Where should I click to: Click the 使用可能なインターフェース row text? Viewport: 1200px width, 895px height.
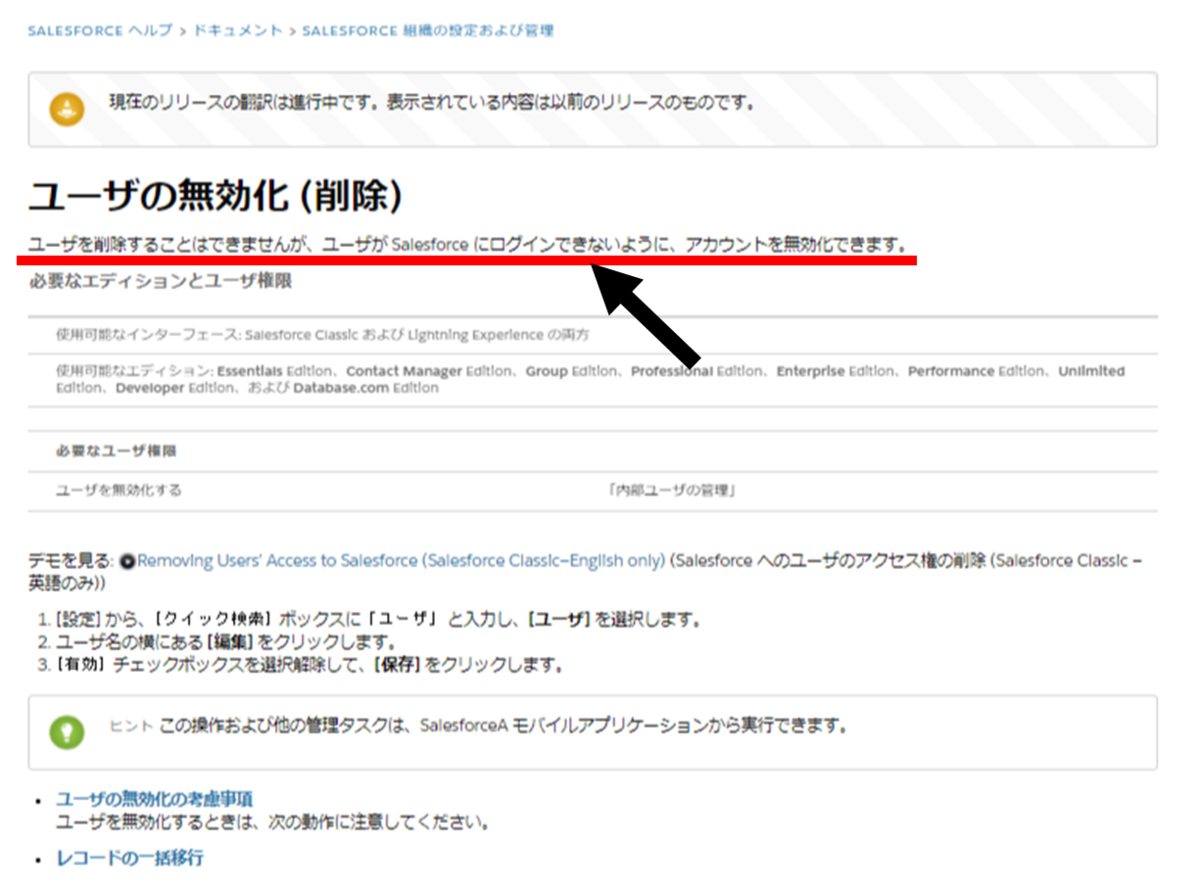[323, 335]
